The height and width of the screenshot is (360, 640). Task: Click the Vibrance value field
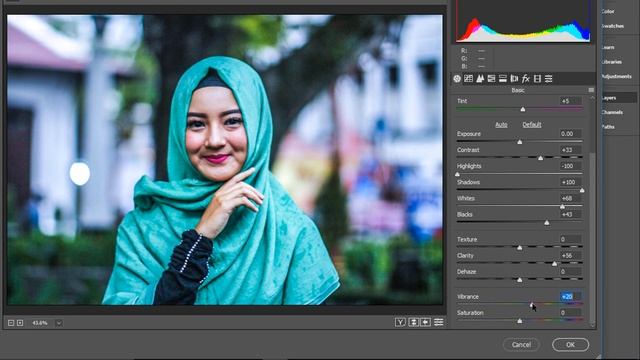[x=571, y=297]
